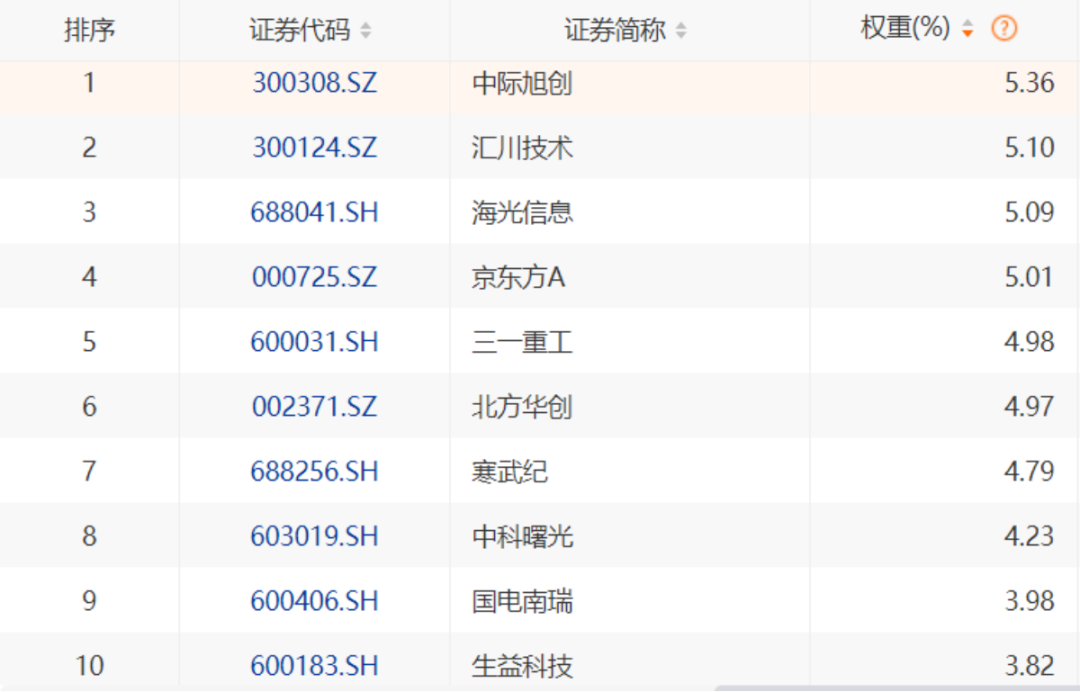Open stock code 000725.SZ

click(x=315, y=277)
